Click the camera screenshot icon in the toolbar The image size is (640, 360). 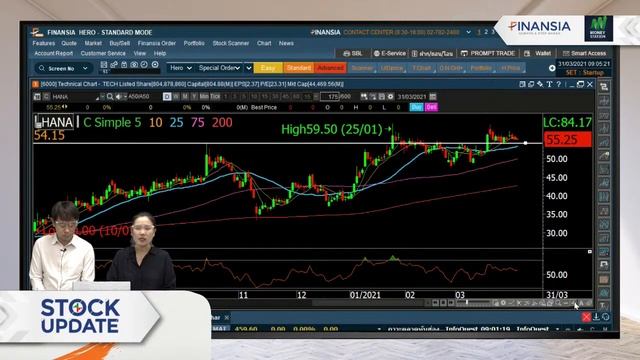(x=134, y=65)
